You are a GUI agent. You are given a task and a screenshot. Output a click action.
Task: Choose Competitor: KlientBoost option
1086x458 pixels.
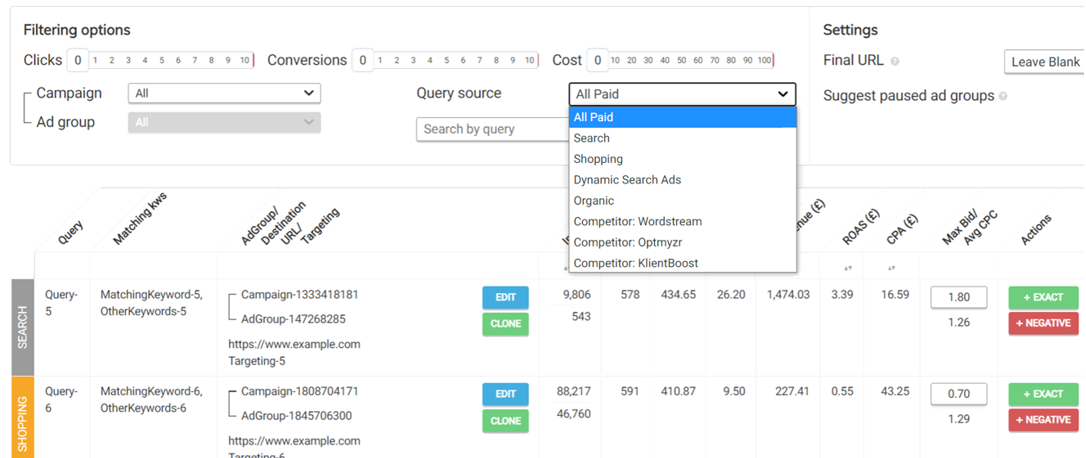coord(635,263)
